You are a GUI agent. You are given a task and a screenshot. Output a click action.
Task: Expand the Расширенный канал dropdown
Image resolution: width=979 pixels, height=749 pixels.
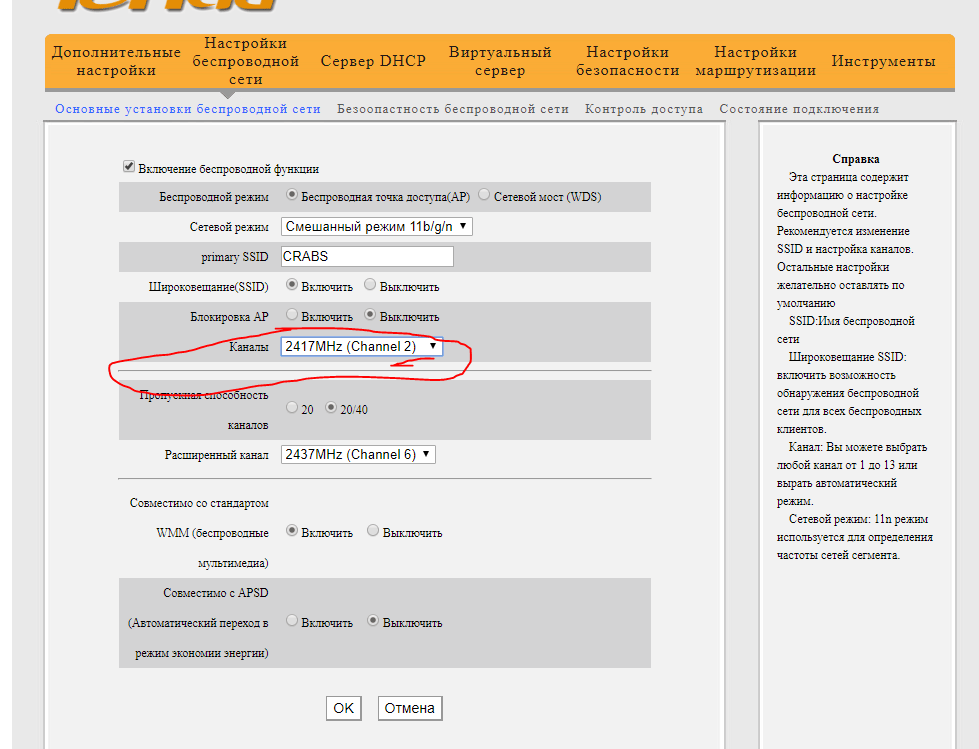point(358,454)
